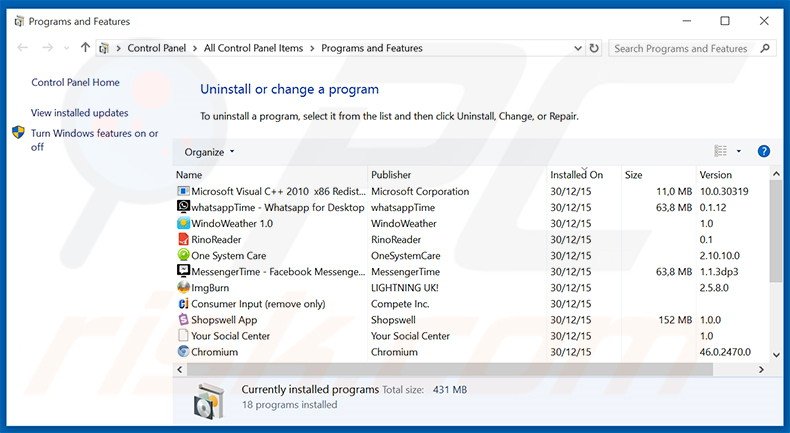Open the Control Panel Home link
Viewport: 790px width, 433px height.
pos(76,82)
